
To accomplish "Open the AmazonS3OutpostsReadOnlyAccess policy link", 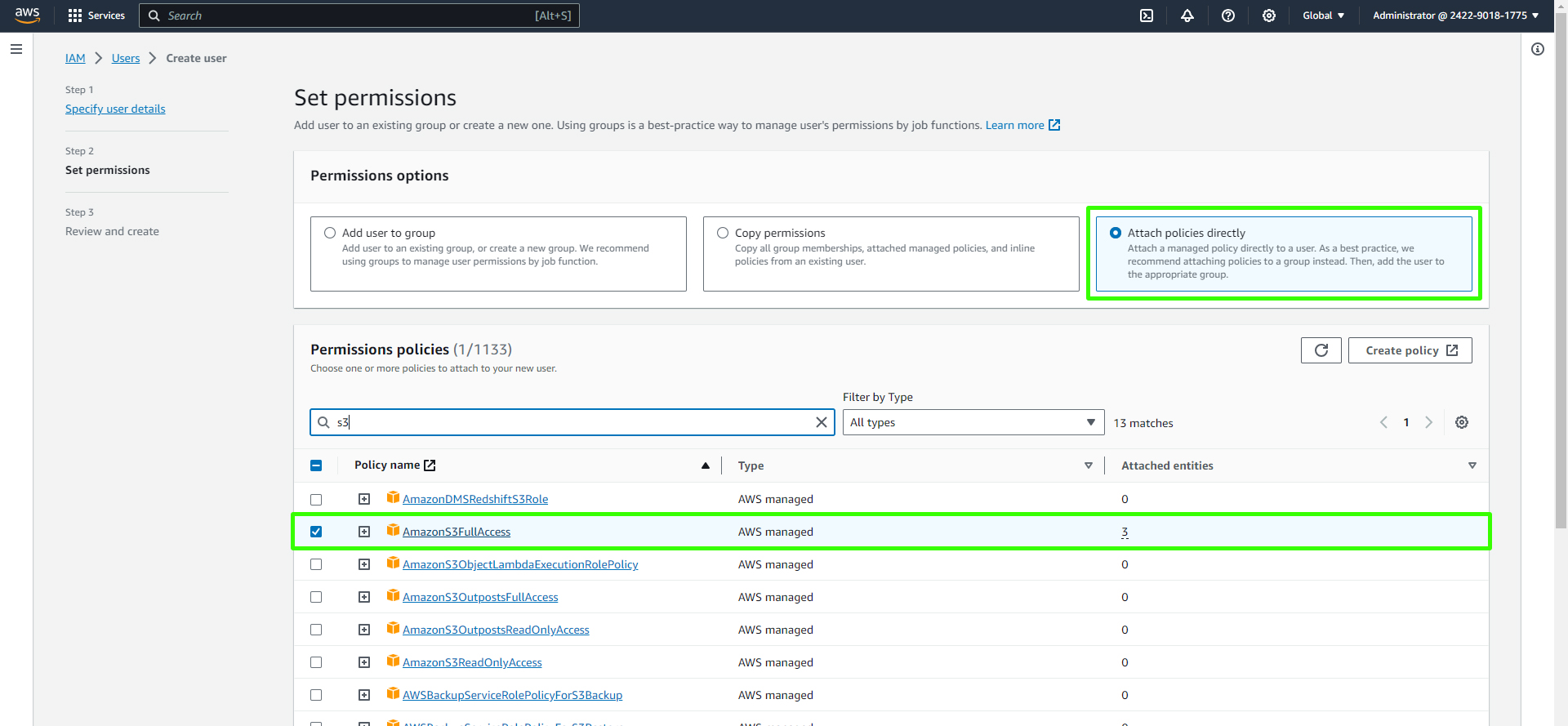I will pos(496,630).
